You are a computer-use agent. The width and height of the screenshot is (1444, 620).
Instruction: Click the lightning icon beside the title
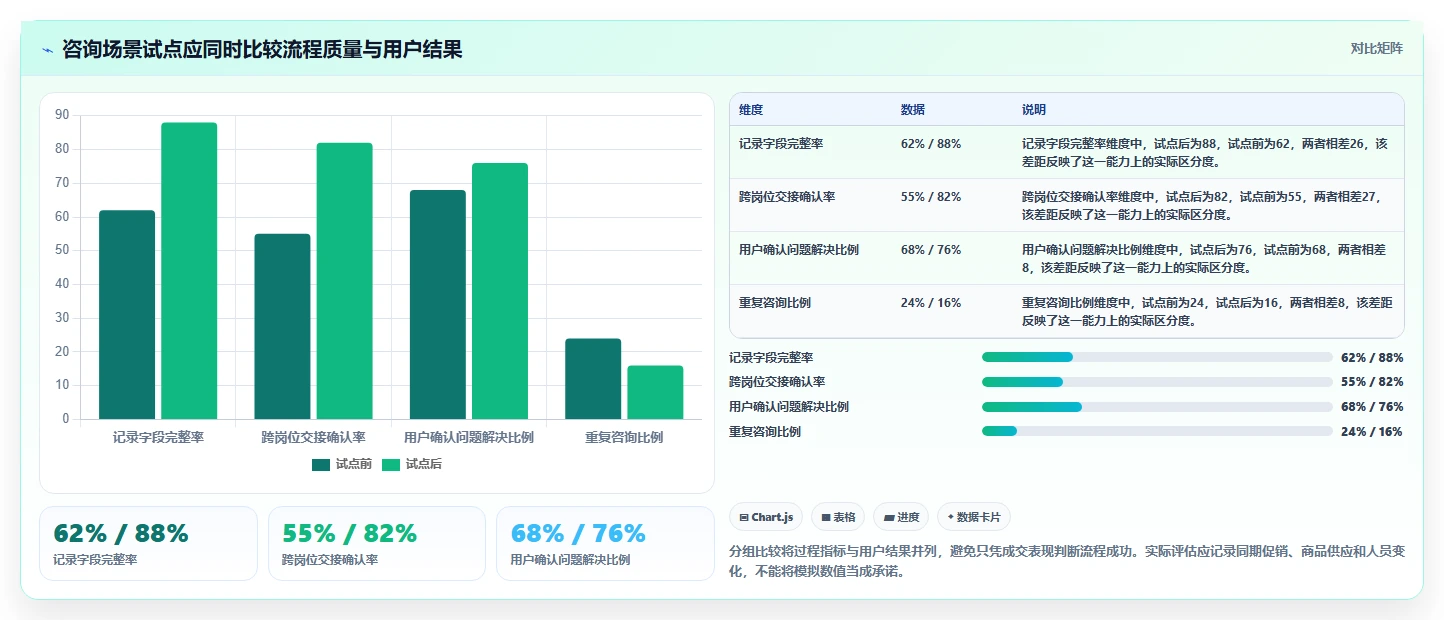tap(47, 50)
